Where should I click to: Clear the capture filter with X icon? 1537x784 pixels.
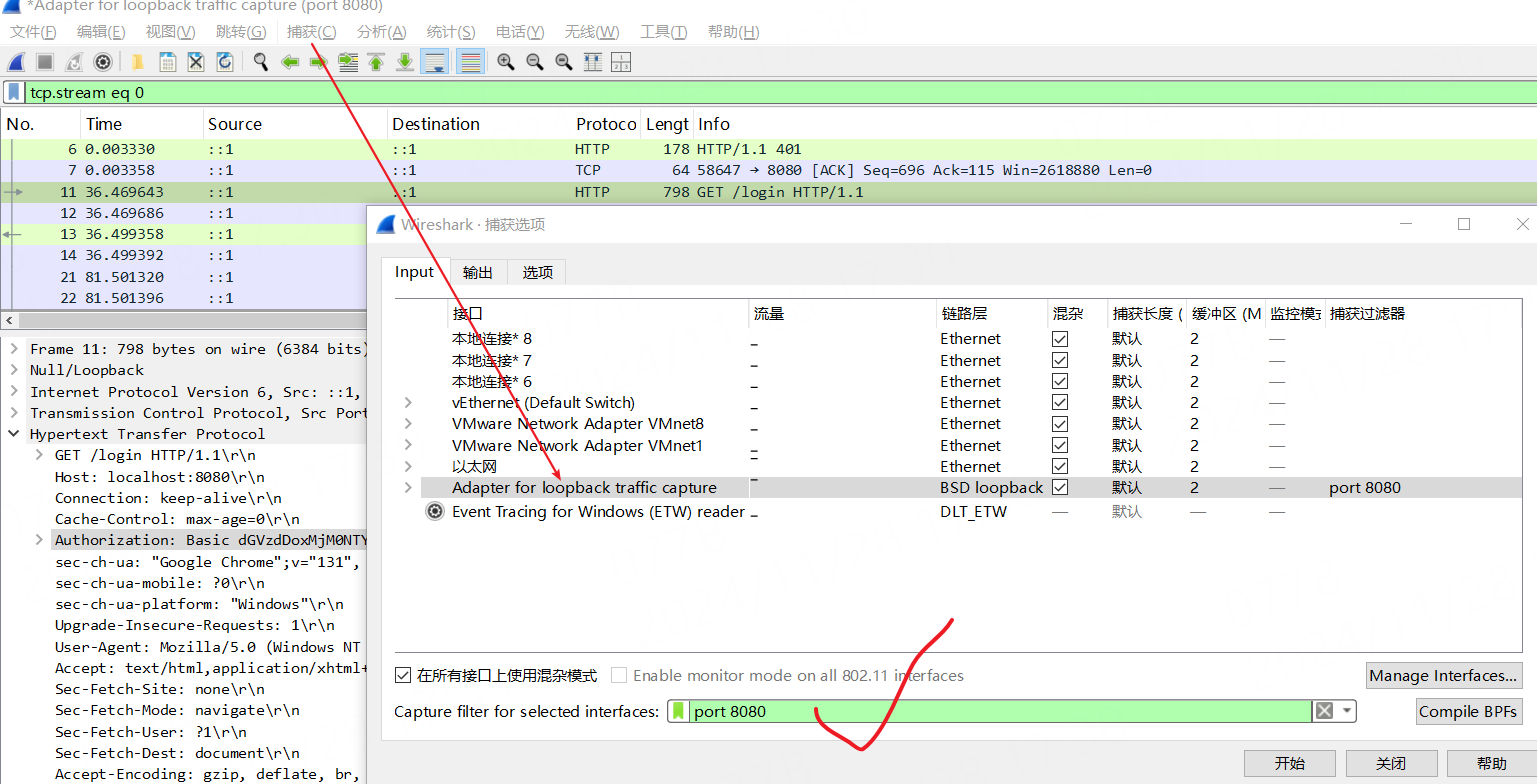click(1324, 711)
